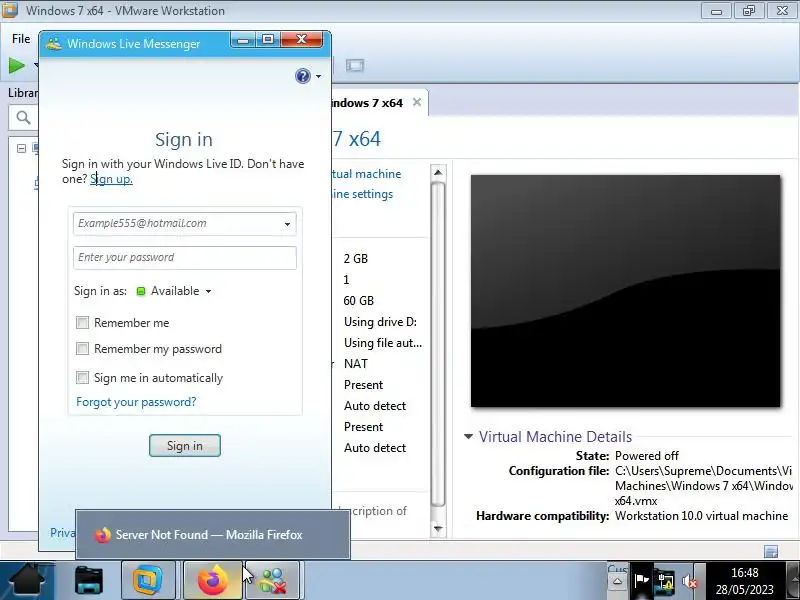
Task: Enable Sign me in automatically
Action: 82,378
